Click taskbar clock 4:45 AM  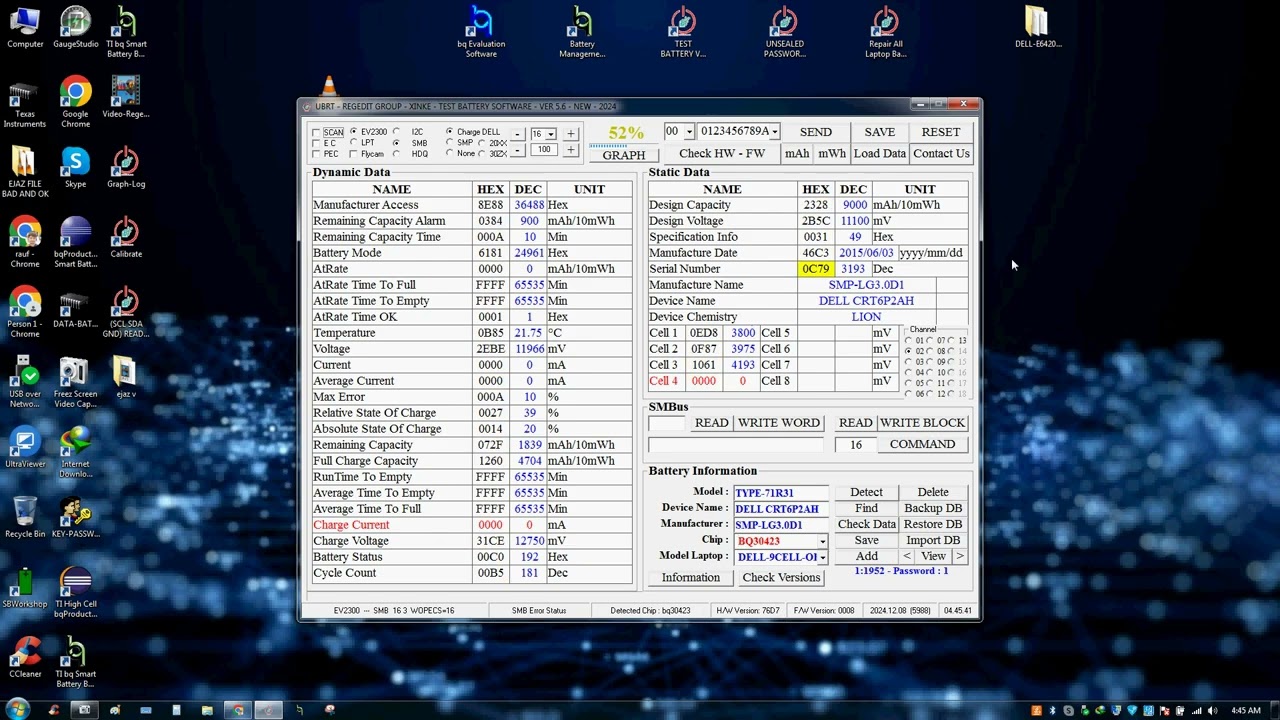click(1246, 711)
